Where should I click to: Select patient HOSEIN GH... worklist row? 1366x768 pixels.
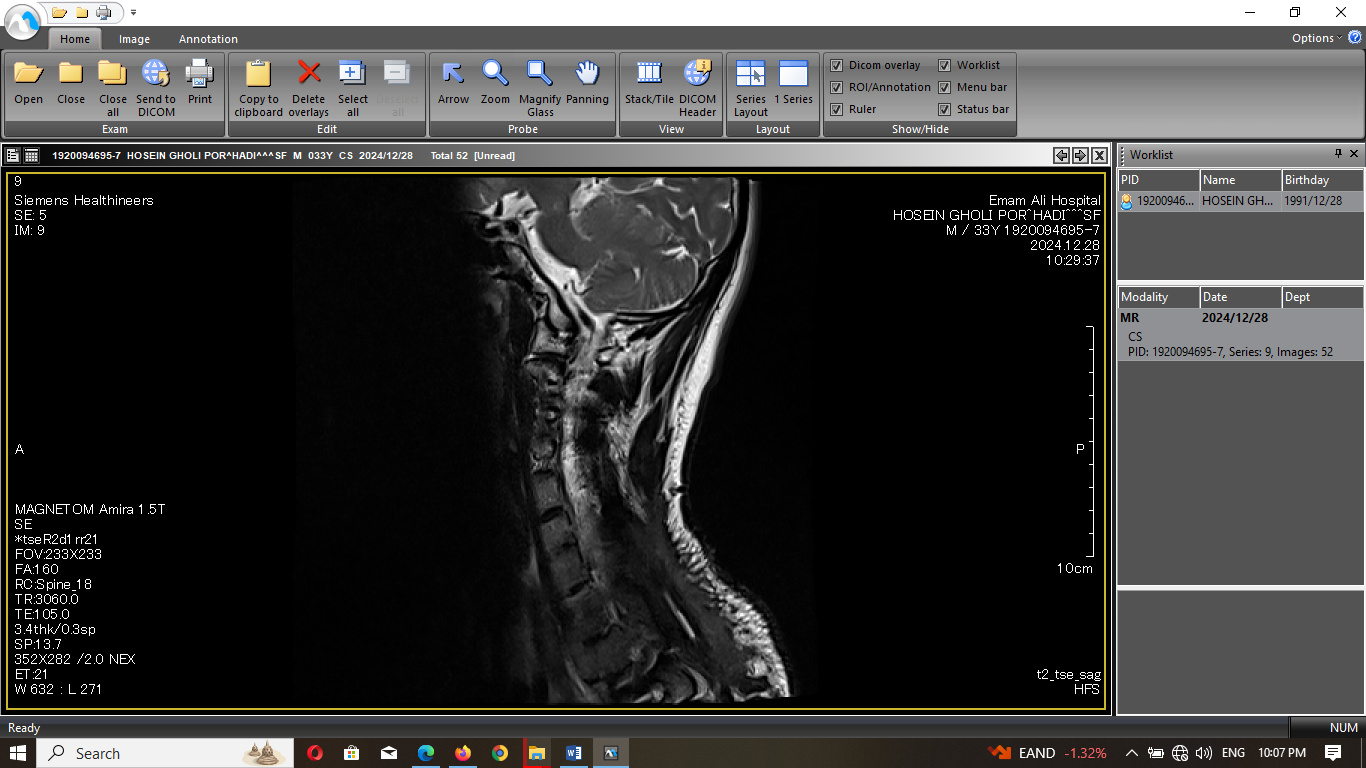tap(1240, 201)
